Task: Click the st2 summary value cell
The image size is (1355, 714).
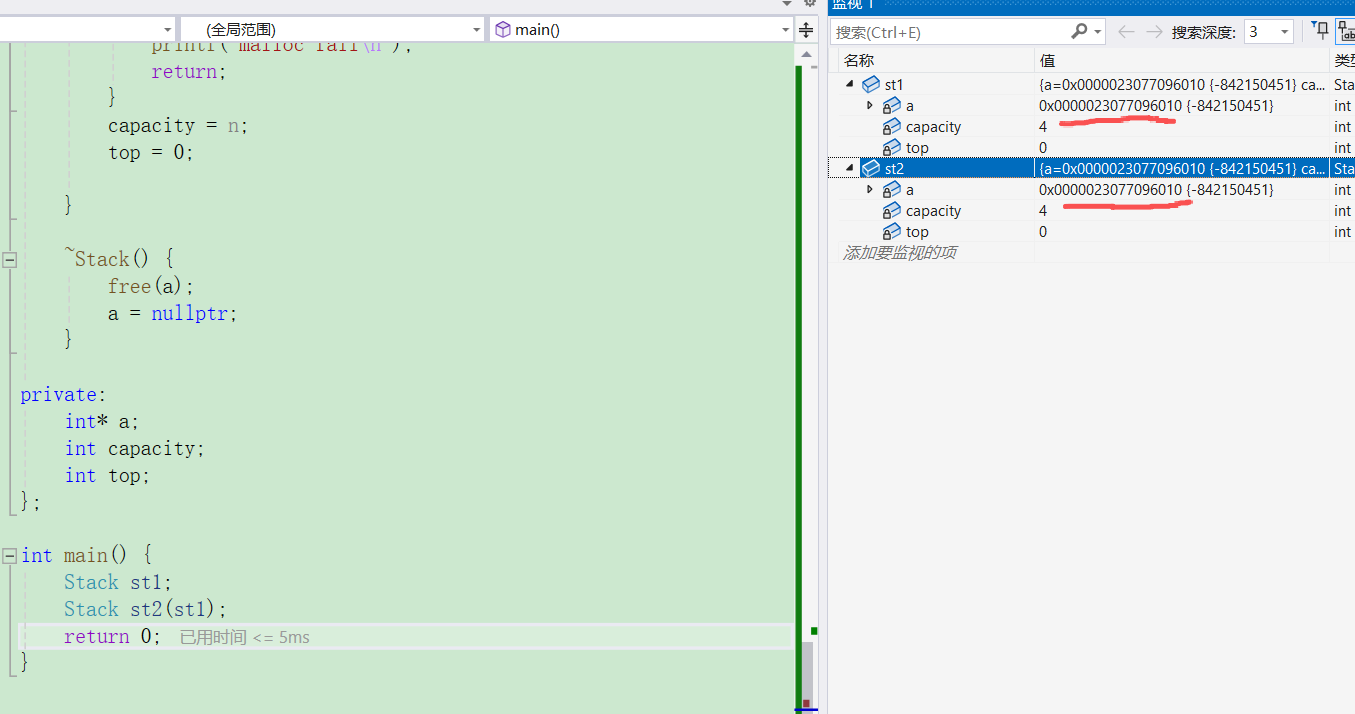Action: tap(1182, 169)
